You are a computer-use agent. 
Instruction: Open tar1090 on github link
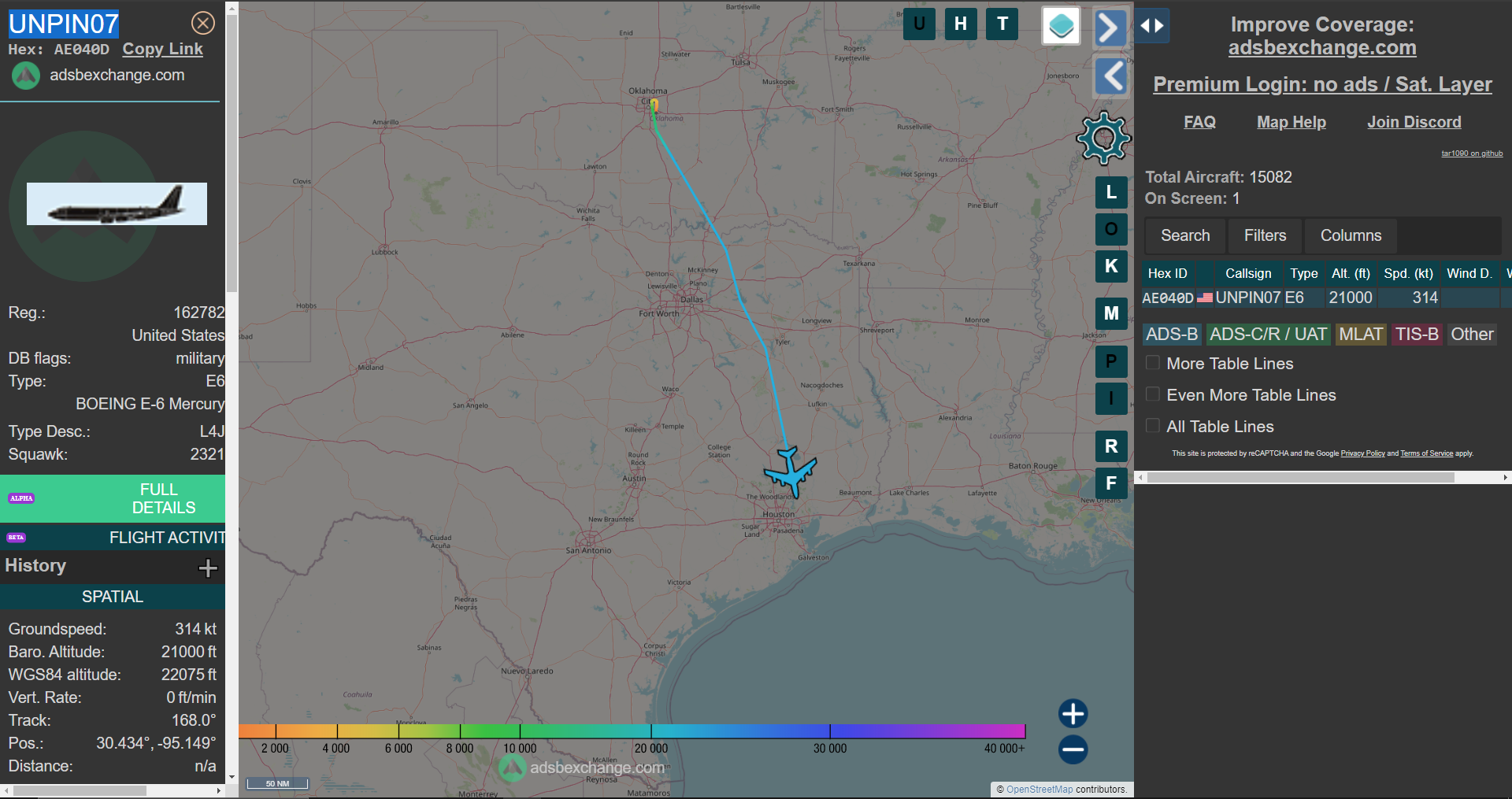[1472, 154]
